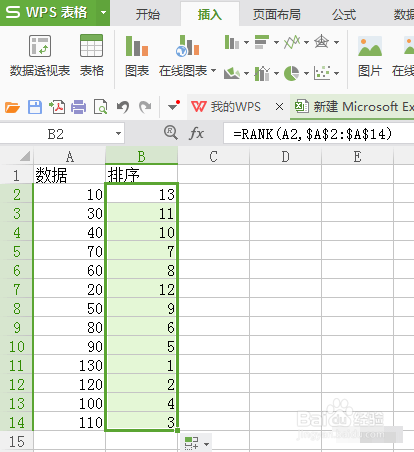
Task: Select cell with rank 13
Action: coord(142,193)
